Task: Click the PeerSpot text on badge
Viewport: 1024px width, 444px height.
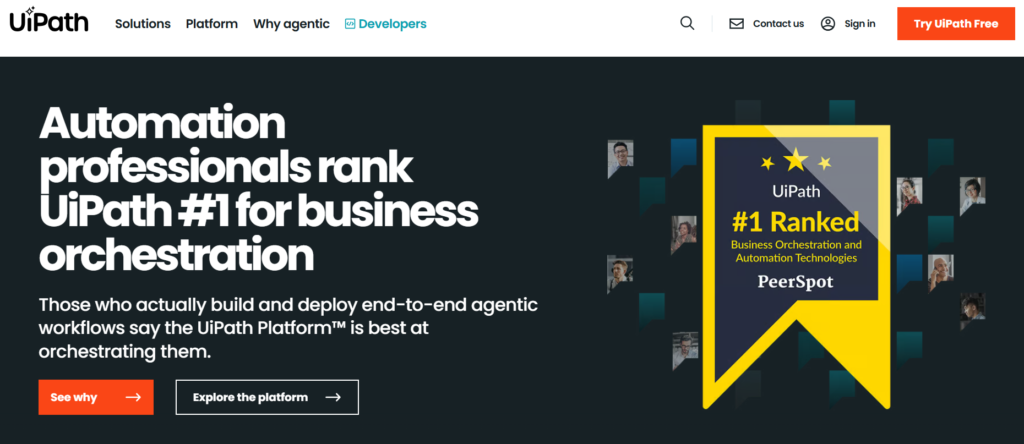Action: [x=796, y=281]
